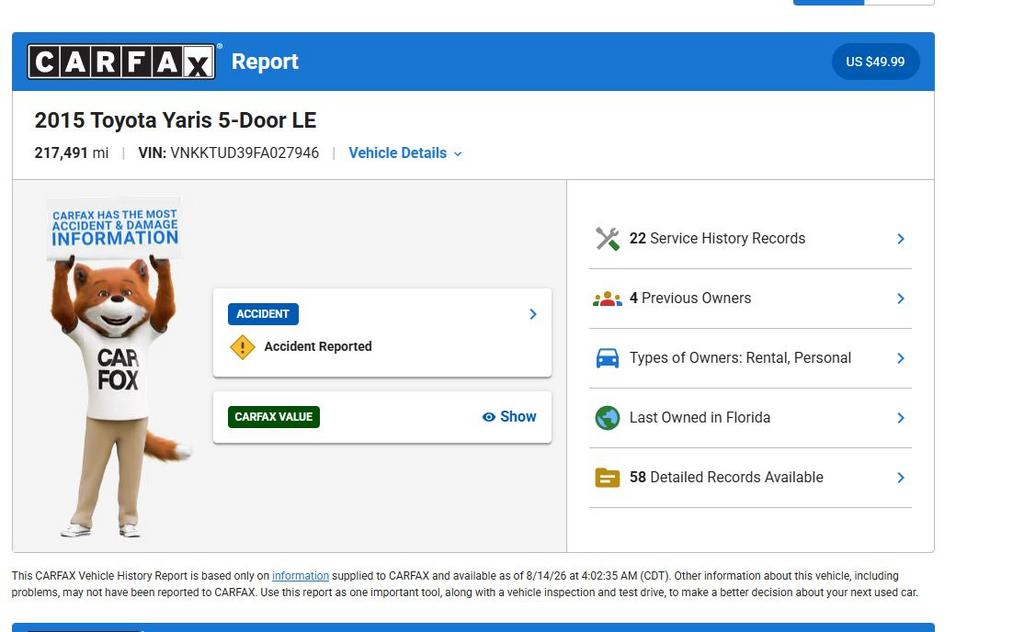Click the chevron beside 58 Detailed Records

(x=901, y=478)
